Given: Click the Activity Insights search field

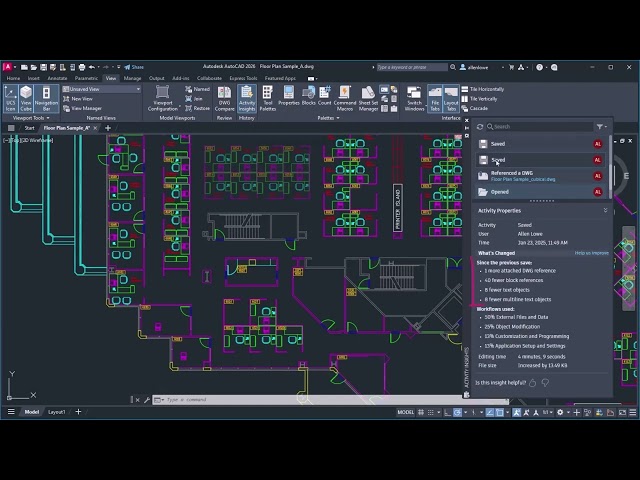Looking at the screenshot, I should pyautogui.click(x=539, y=127).
